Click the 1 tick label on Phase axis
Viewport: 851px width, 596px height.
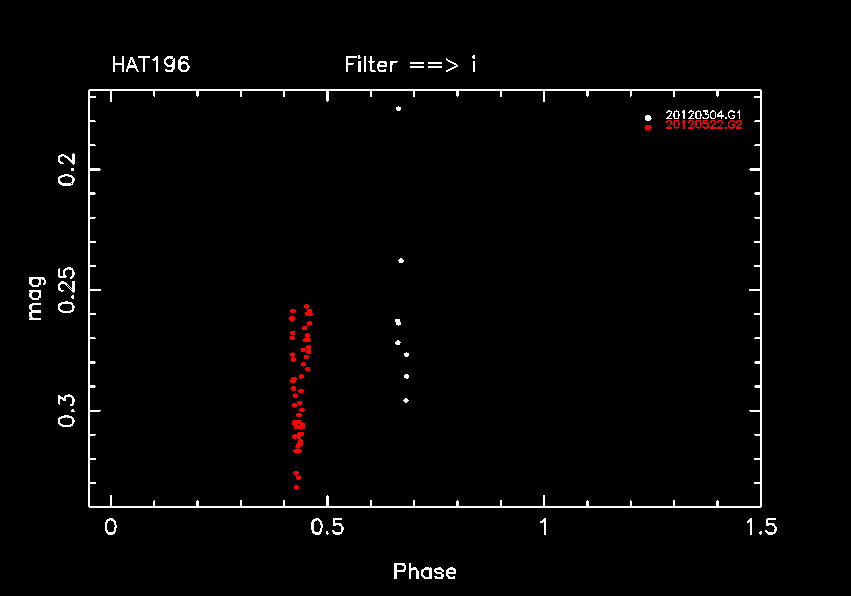tap(543, 526)
